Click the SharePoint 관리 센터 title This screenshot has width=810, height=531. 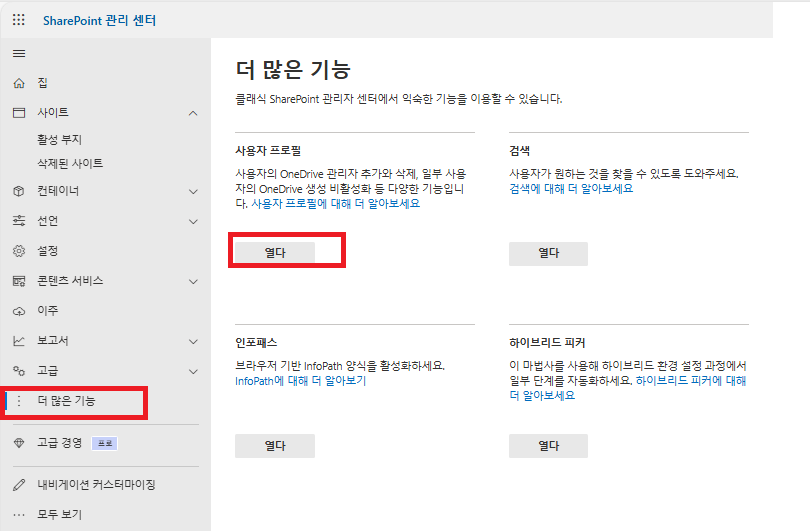tap(99, 20)
